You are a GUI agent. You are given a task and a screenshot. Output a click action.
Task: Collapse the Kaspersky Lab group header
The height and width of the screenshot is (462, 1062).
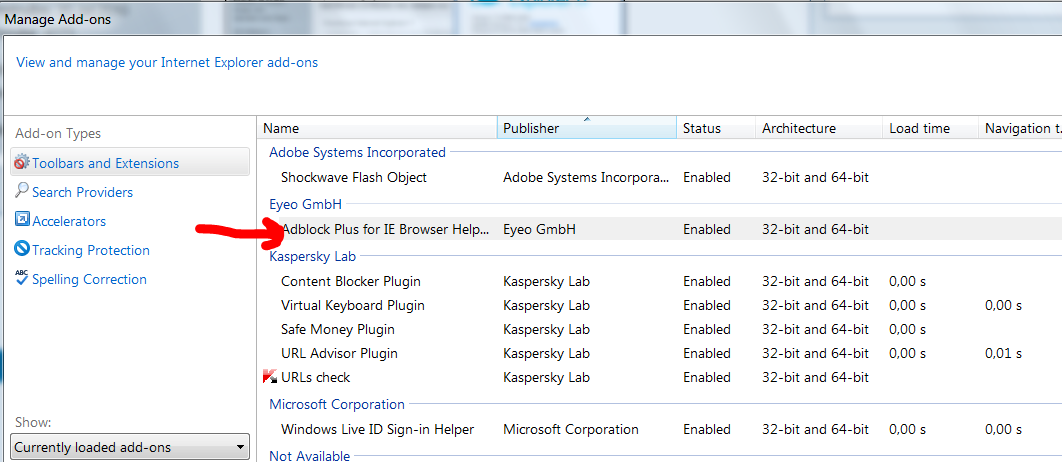click(x=312, y=256)
